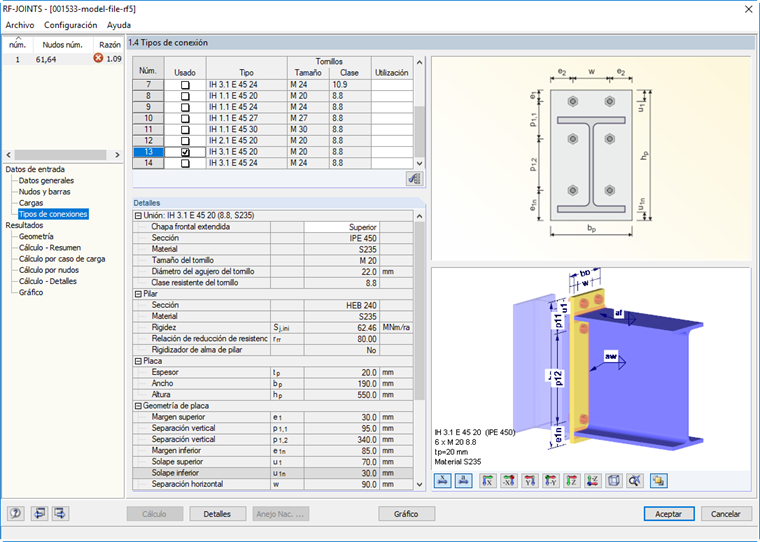Set view in Y direction
This screenshot has width=760, height=542.
[x=530, y=480]
